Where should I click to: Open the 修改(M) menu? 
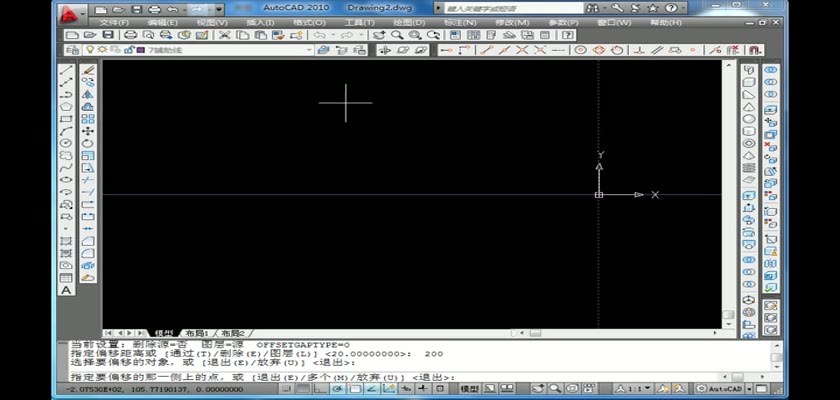click(512, 23)
